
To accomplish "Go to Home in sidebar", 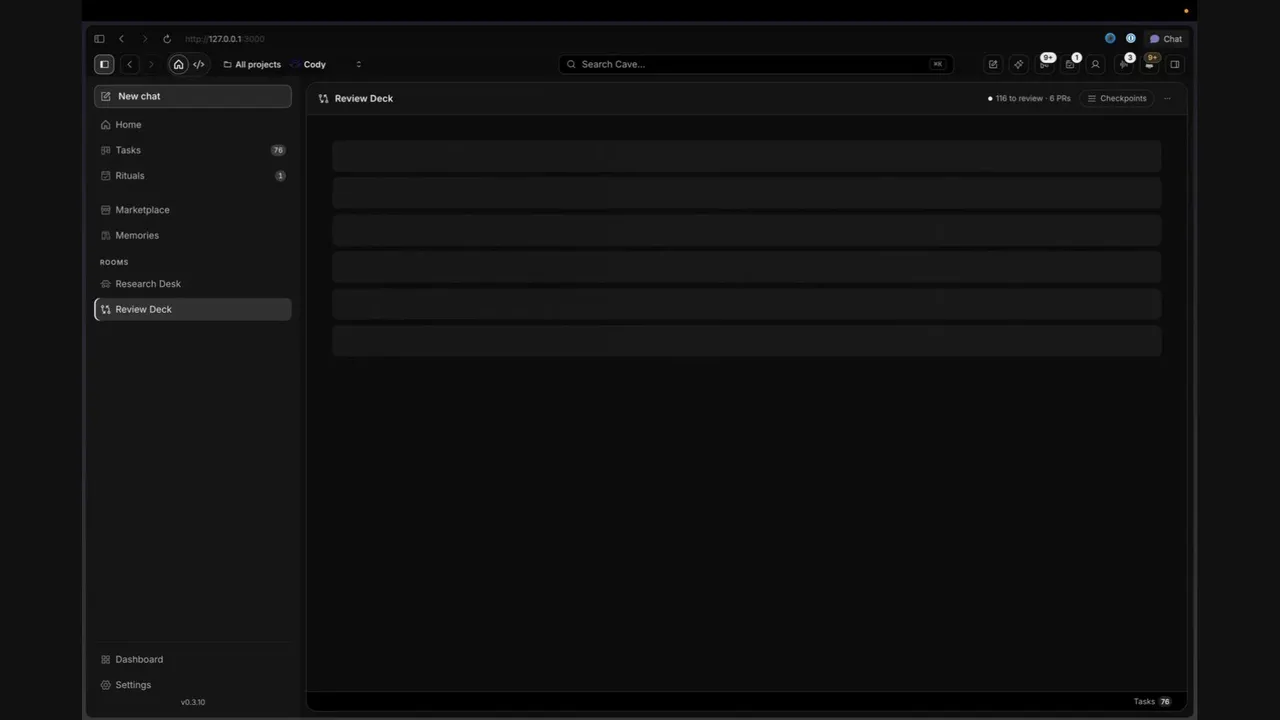I will click(193, 125).
